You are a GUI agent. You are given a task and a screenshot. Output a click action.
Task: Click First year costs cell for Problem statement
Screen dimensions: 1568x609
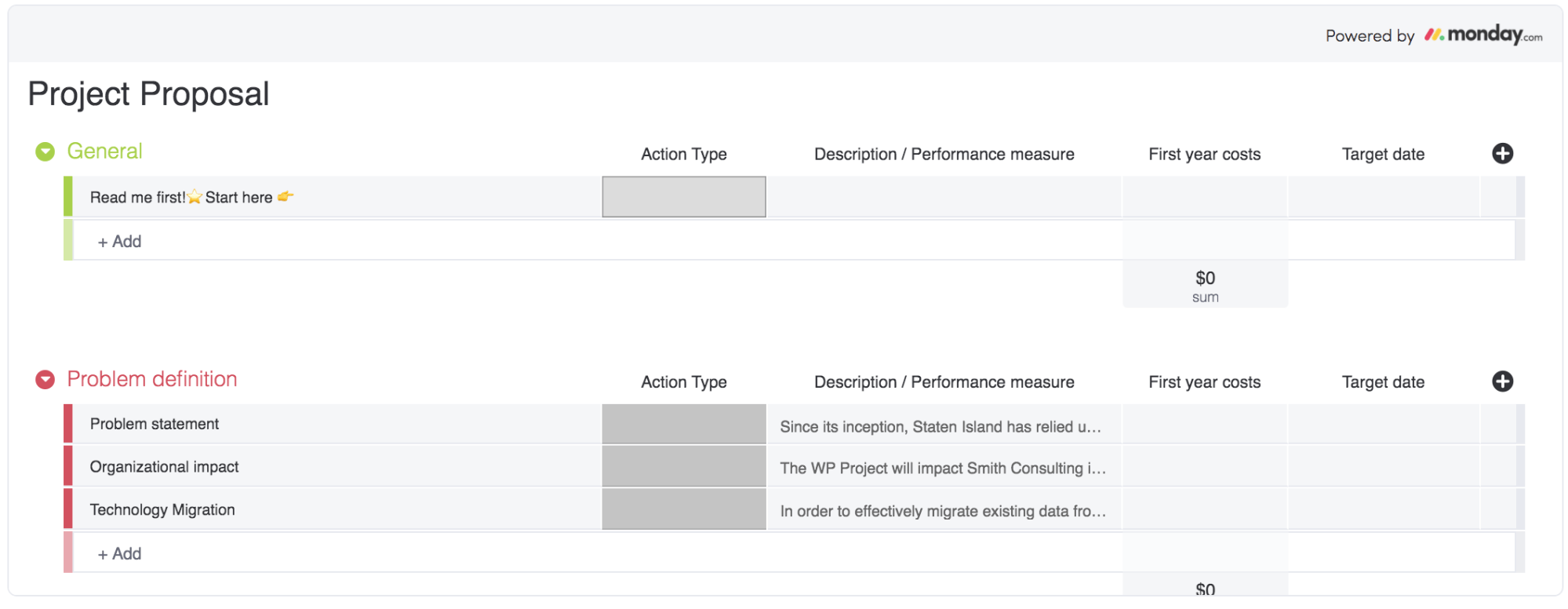1205,424
